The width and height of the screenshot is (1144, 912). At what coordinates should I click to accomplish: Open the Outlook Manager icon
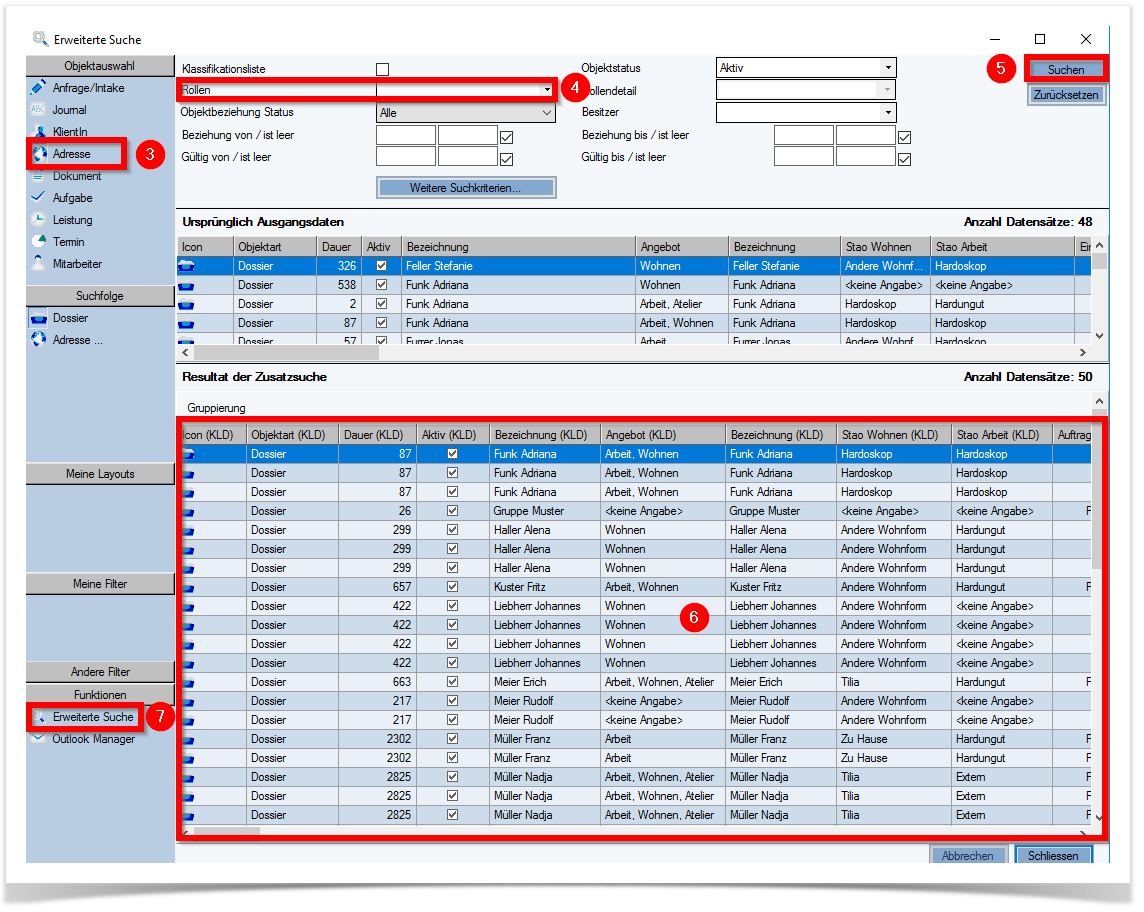pos(39,739)
